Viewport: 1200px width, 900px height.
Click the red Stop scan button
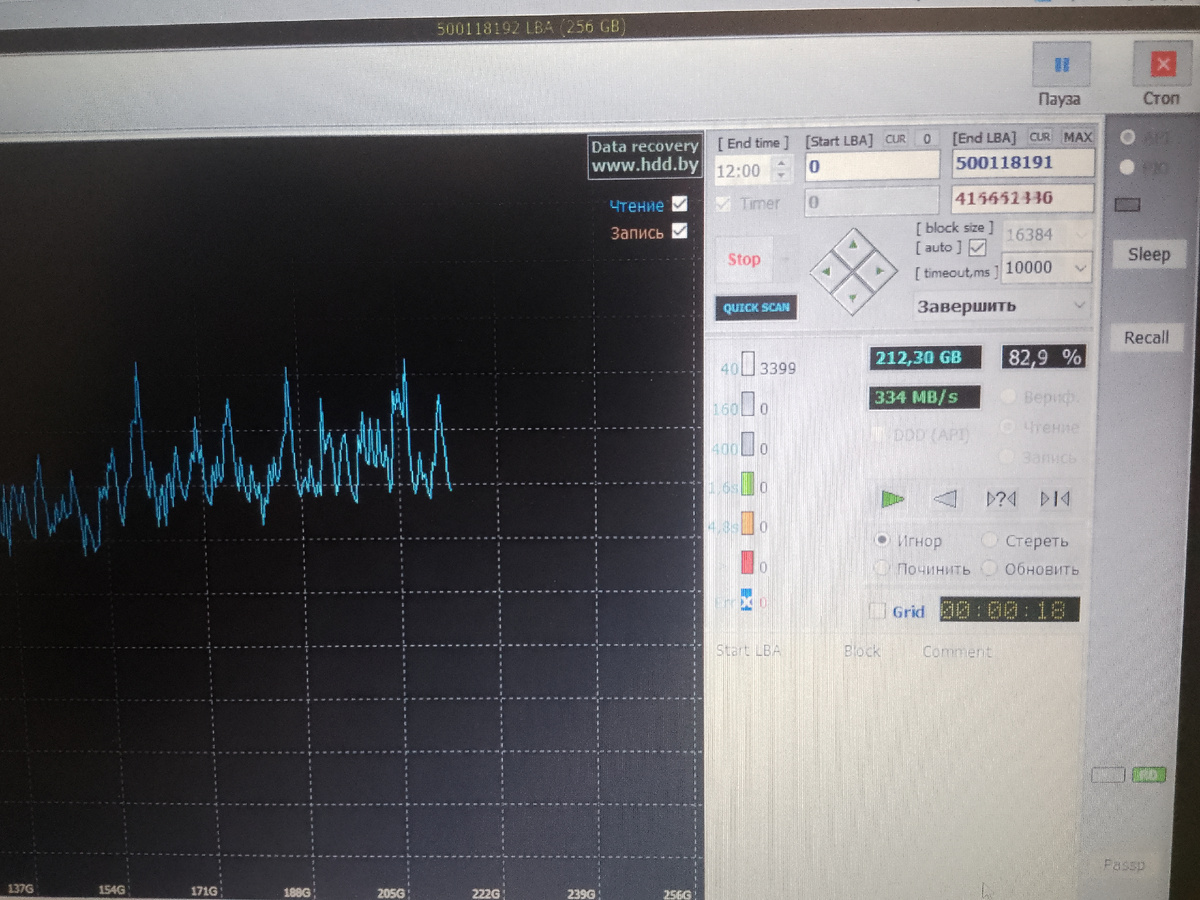(x=744, y=259)
